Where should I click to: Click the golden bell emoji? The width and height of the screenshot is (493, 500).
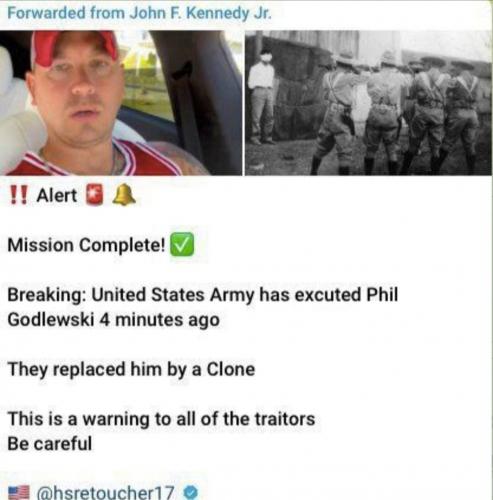[124, 195]
